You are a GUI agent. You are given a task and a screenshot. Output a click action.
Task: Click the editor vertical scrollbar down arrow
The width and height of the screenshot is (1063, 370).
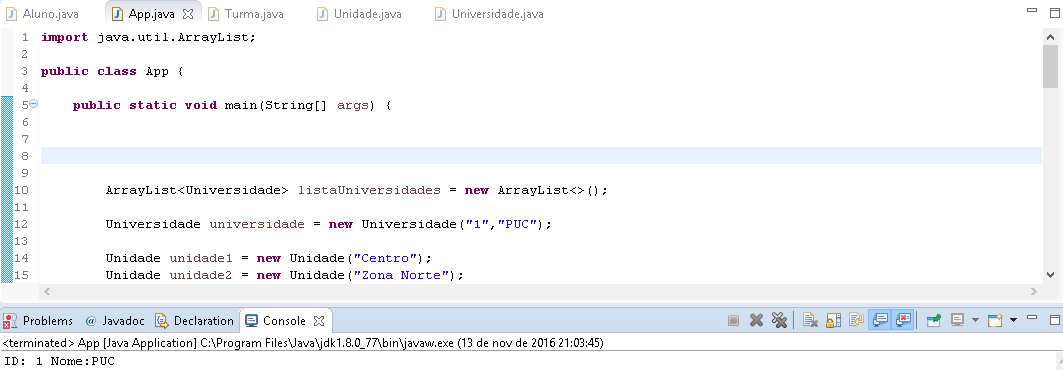1050,274
